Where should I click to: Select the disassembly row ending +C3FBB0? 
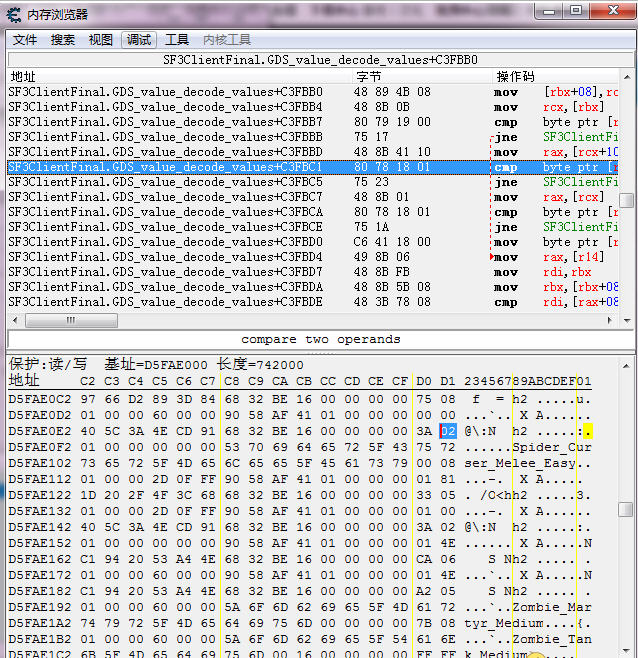click(313, 92)
